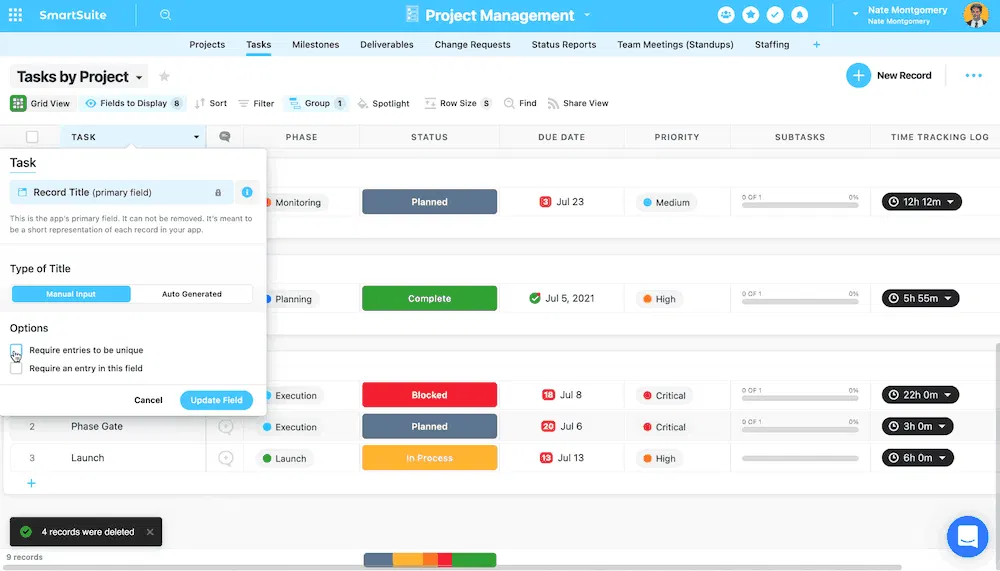The height and width of the screenshot is (571, 1000).
Task: Click the green Complete status cell
Action: 429,298
